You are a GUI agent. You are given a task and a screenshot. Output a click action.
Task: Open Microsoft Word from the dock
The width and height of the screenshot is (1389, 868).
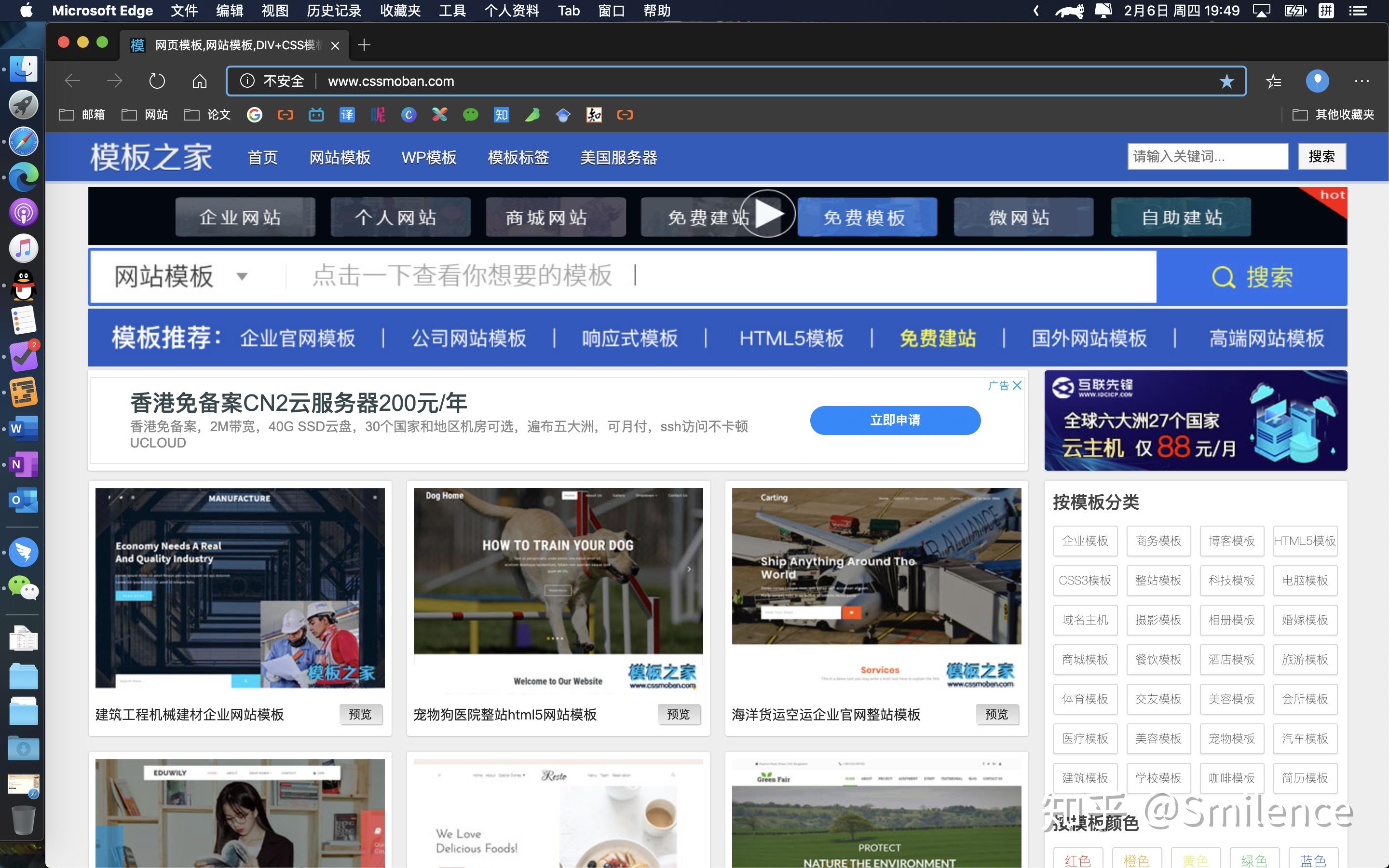point(23,428)
